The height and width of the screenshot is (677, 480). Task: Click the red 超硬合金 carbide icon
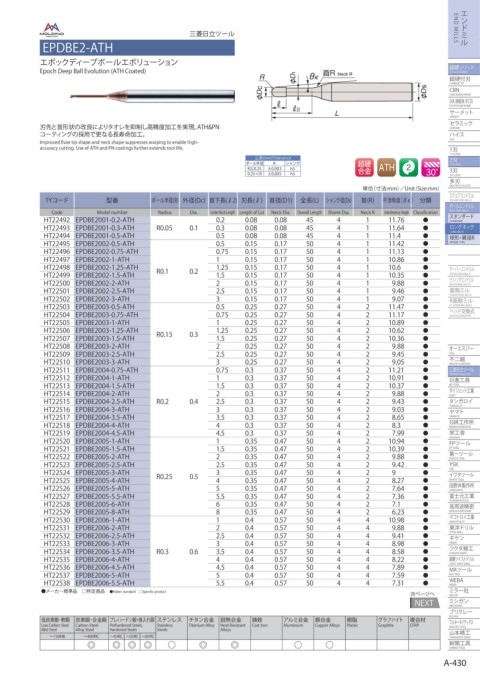point(364,168)
